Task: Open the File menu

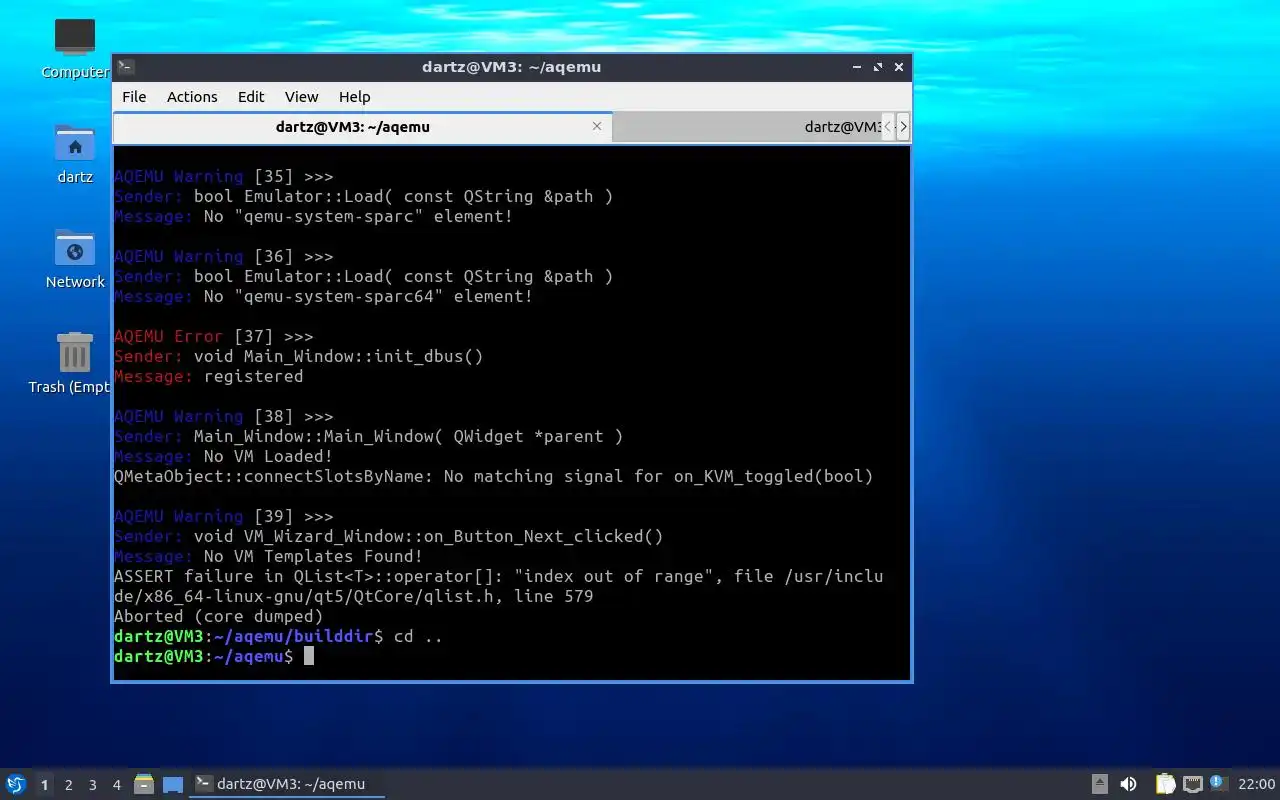Action: click(x=134, y=97)
